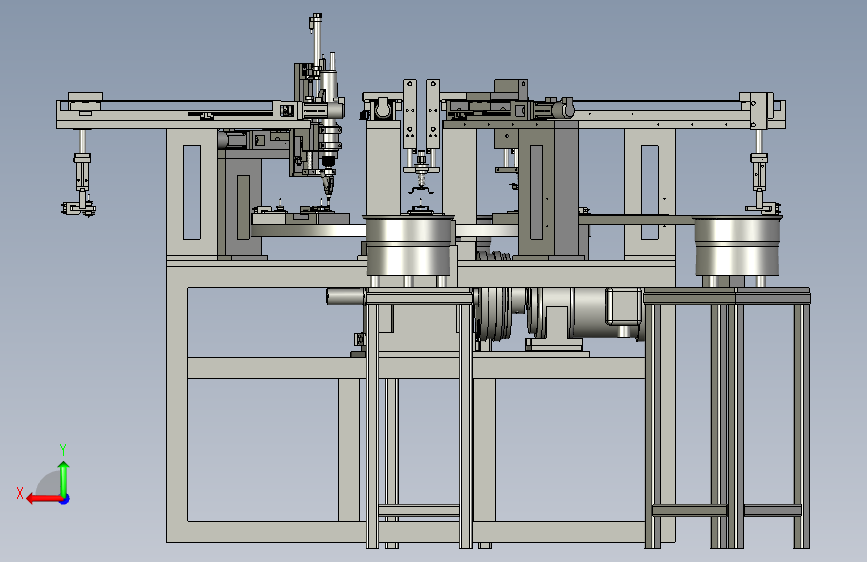Select the twin vertical plates above center bowl

tap(421, 115)
